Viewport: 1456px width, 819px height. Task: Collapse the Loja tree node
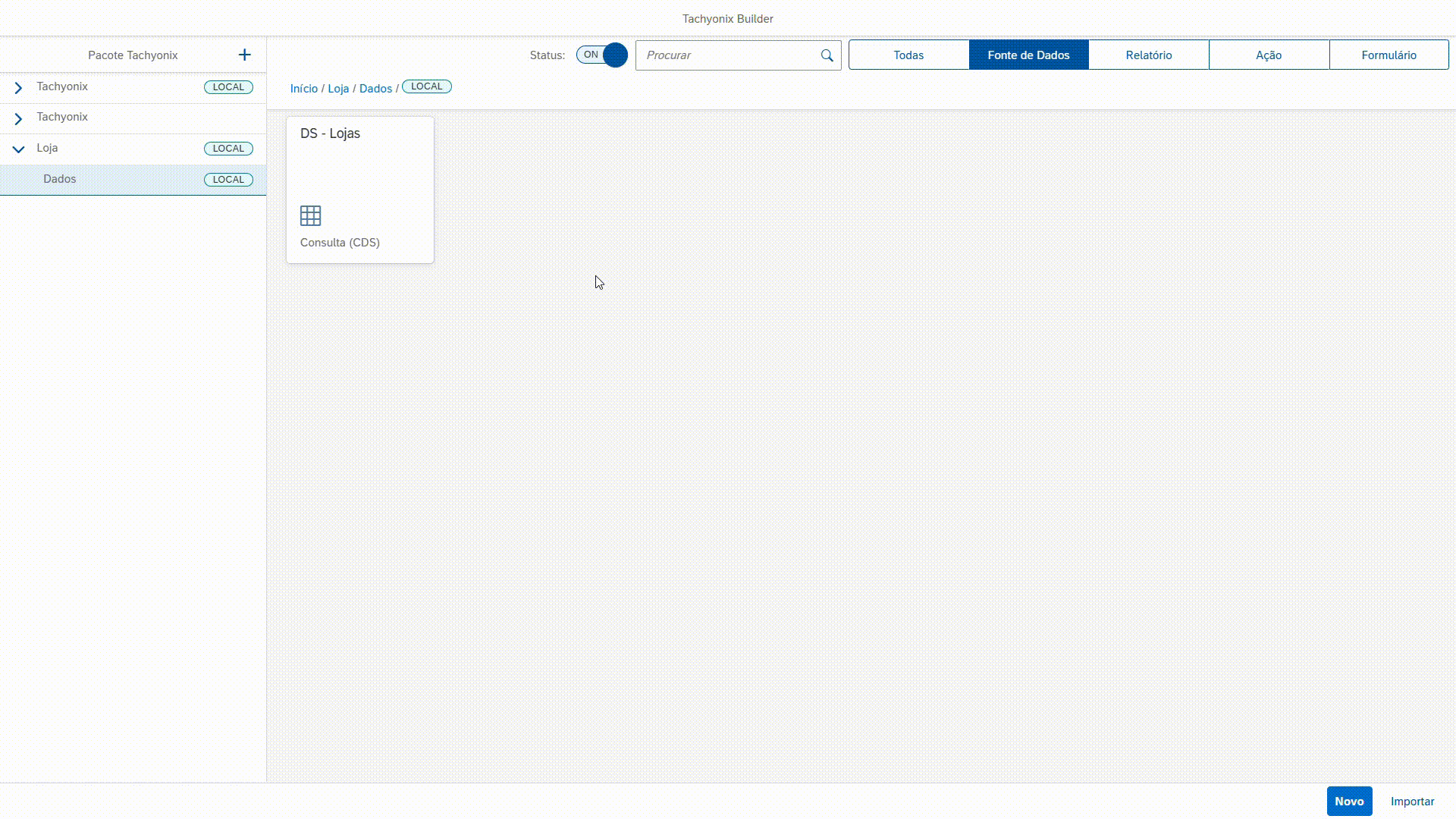click(x=18, y=149)
